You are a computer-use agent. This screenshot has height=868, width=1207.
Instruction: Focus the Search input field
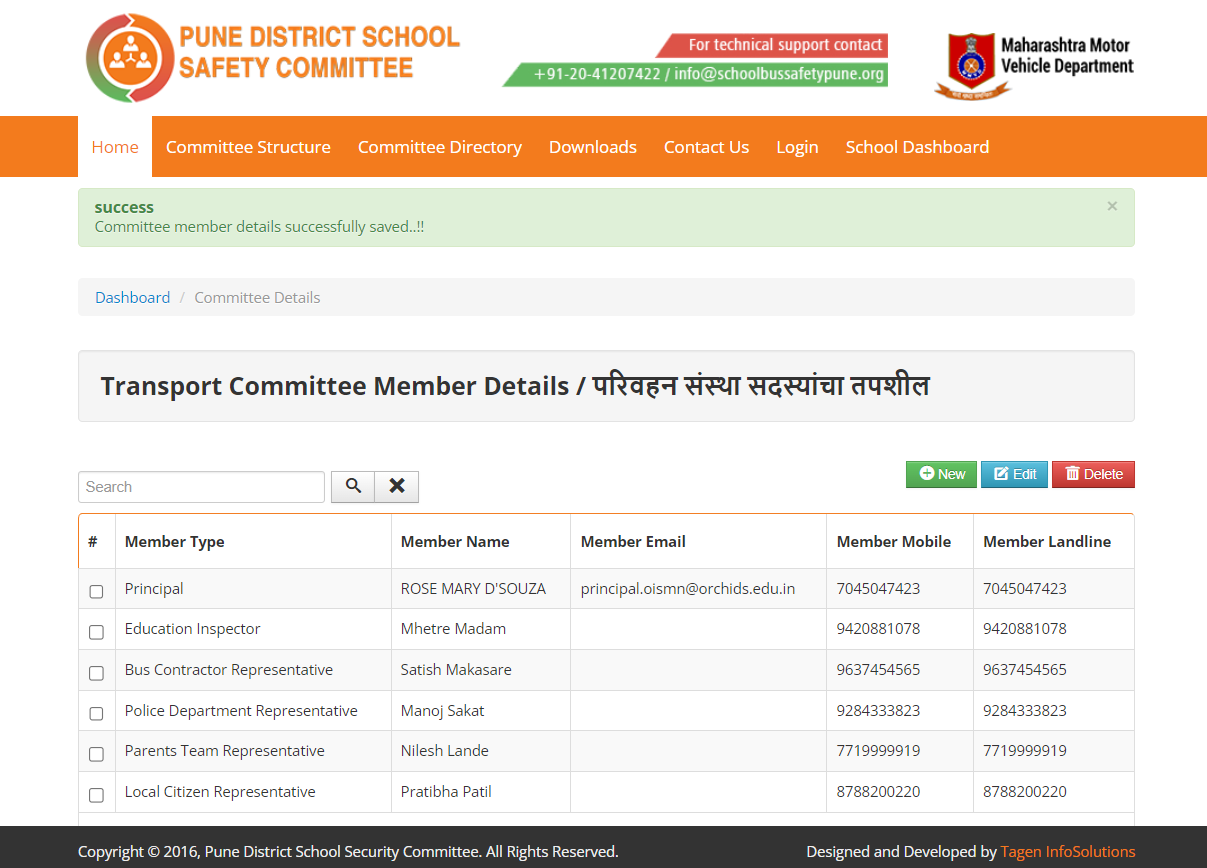click(201, 487)
